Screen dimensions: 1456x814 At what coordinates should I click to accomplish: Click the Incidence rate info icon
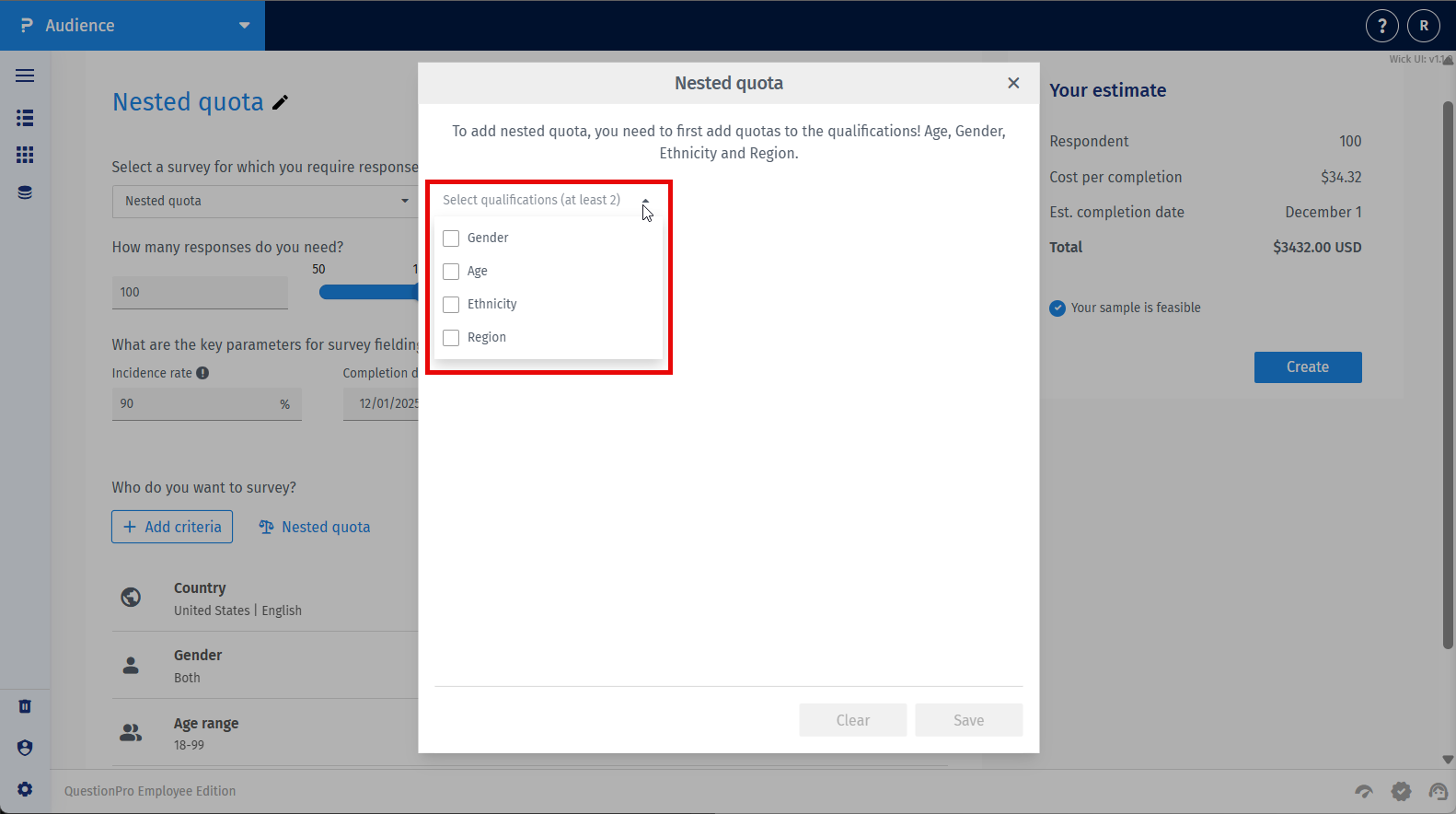click(202, 373)
